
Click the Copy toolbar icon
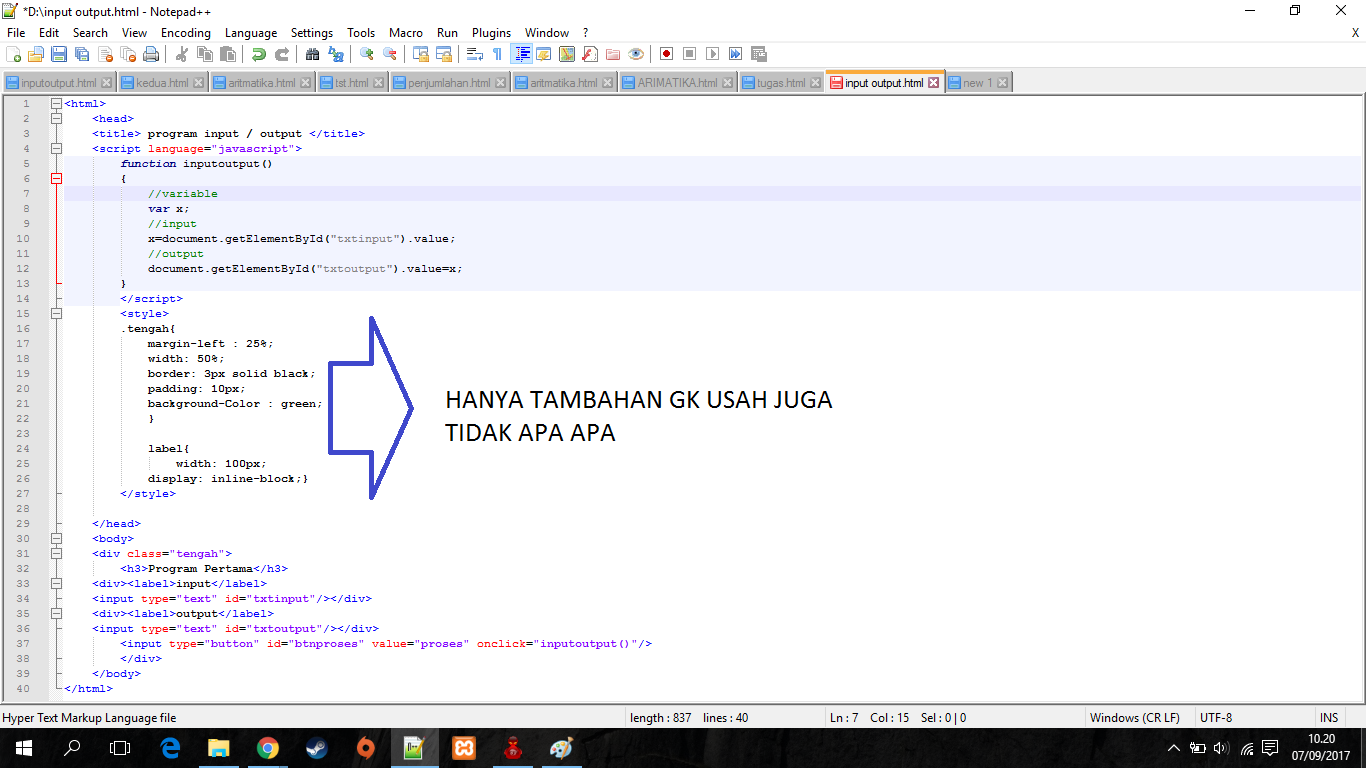205,54
